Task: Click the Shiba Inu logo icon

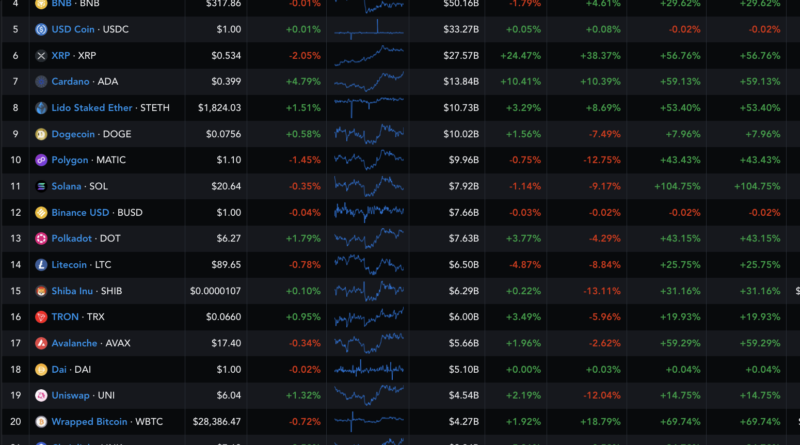Action: [41, 291]
